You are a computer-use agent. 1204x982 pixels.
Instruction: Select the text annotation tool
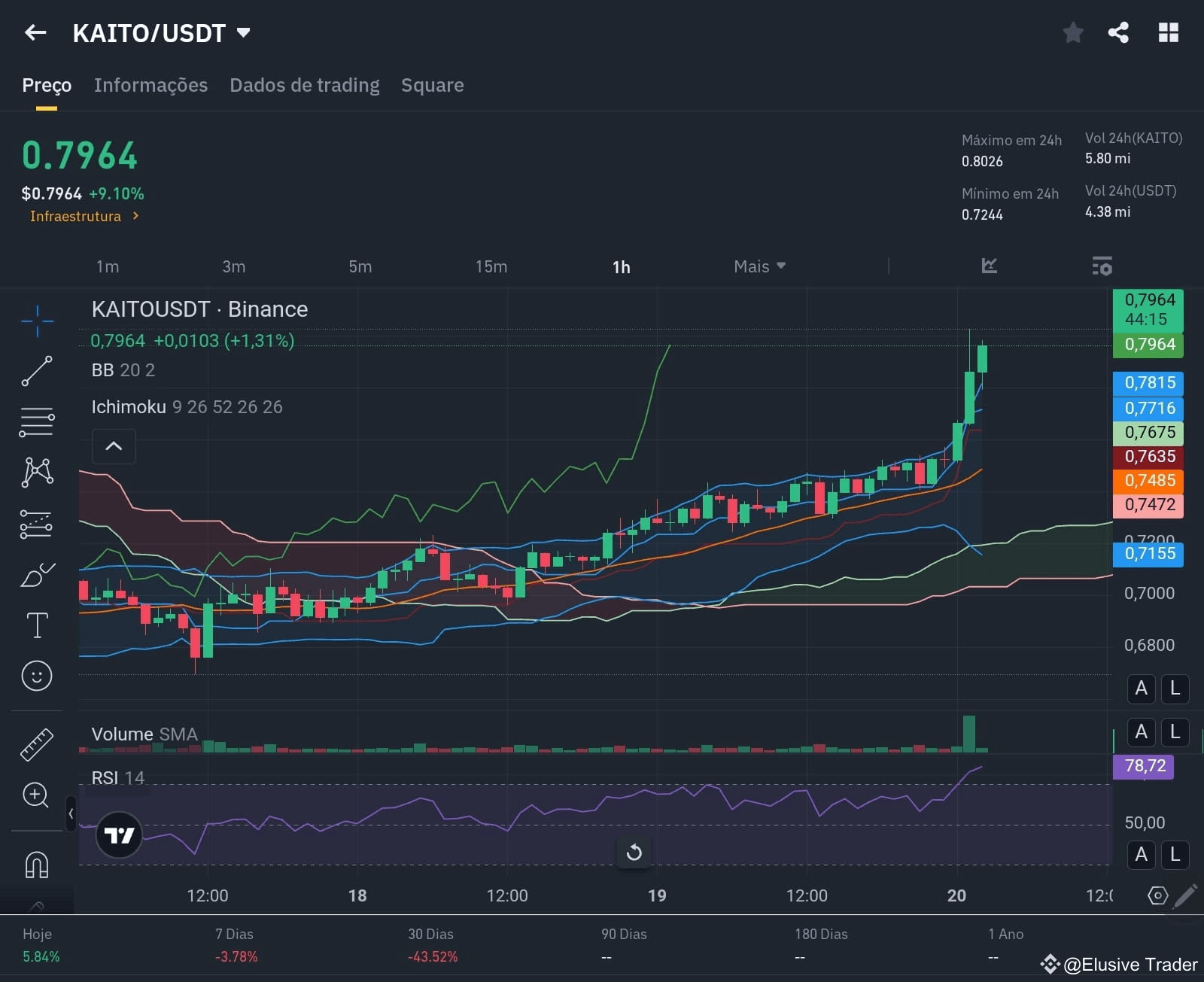(37, 625)
